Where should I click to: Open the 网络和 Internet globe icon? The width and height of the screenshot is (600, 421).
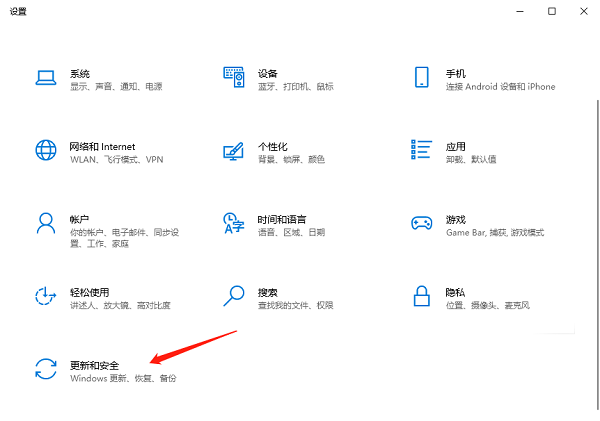46,150
